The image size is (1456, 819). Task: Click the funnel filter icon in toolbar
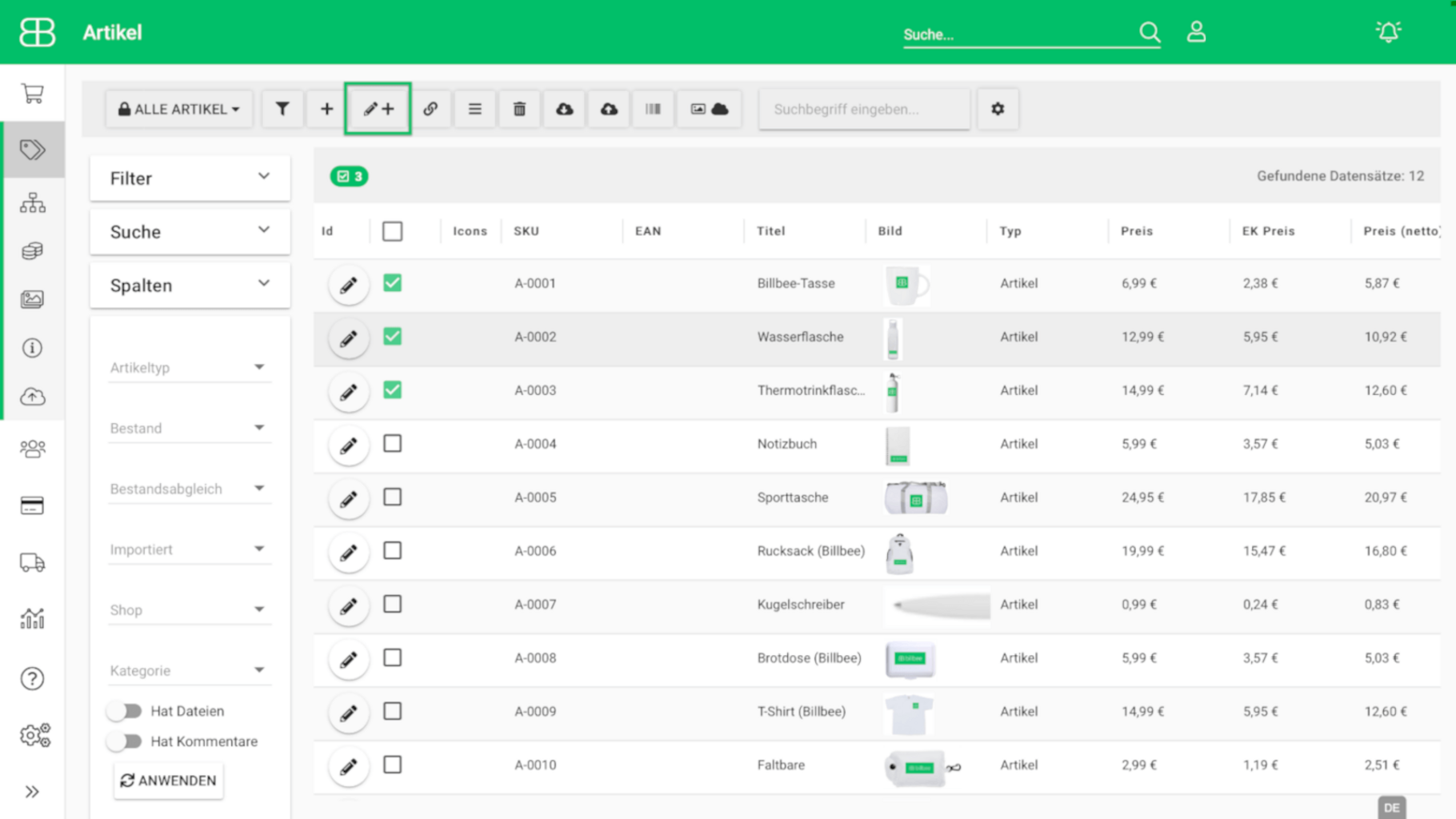click(282, 109)
